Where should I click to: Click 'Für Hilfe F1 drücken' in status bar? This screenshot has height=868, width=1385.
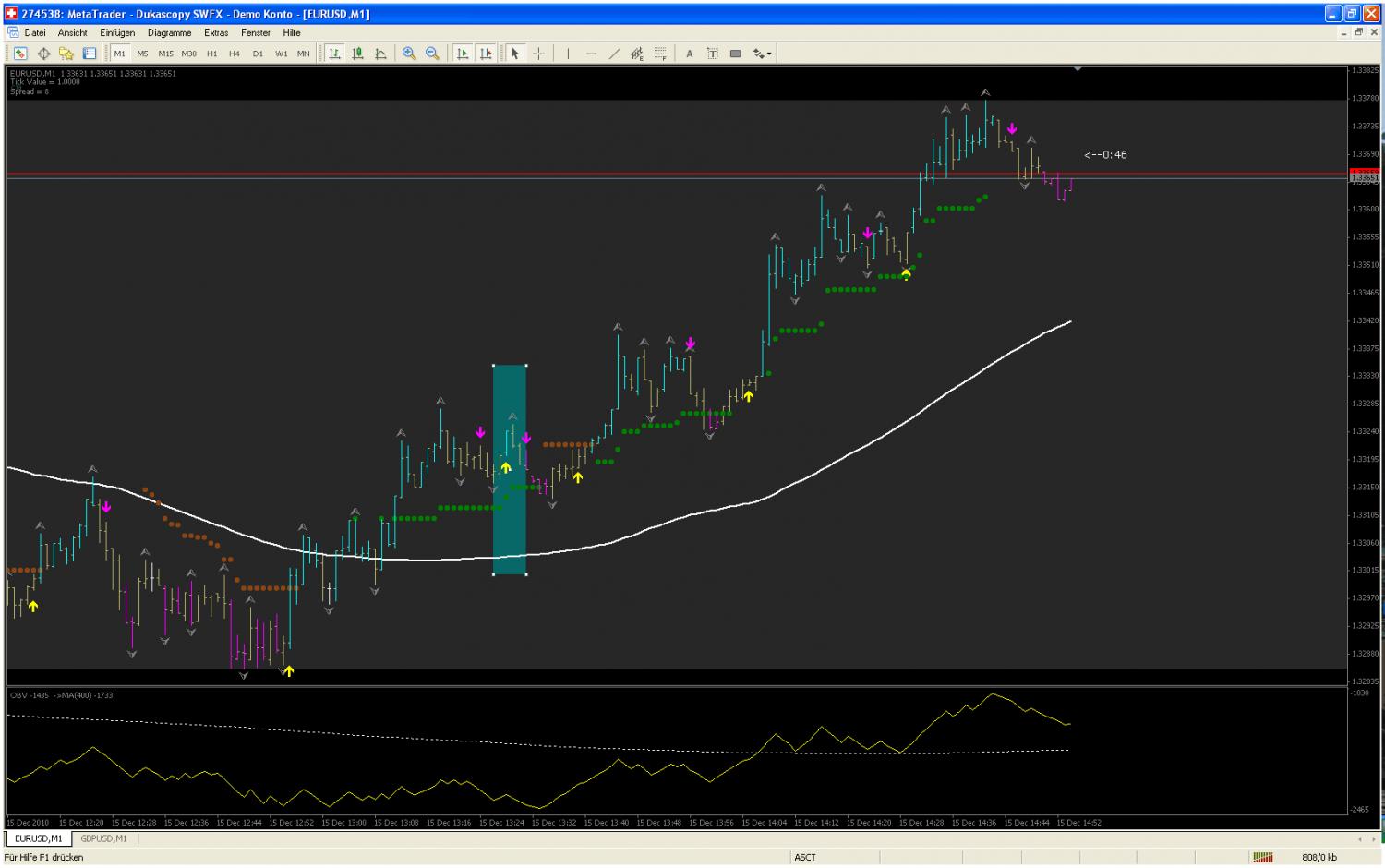click(x=43, y=858)
